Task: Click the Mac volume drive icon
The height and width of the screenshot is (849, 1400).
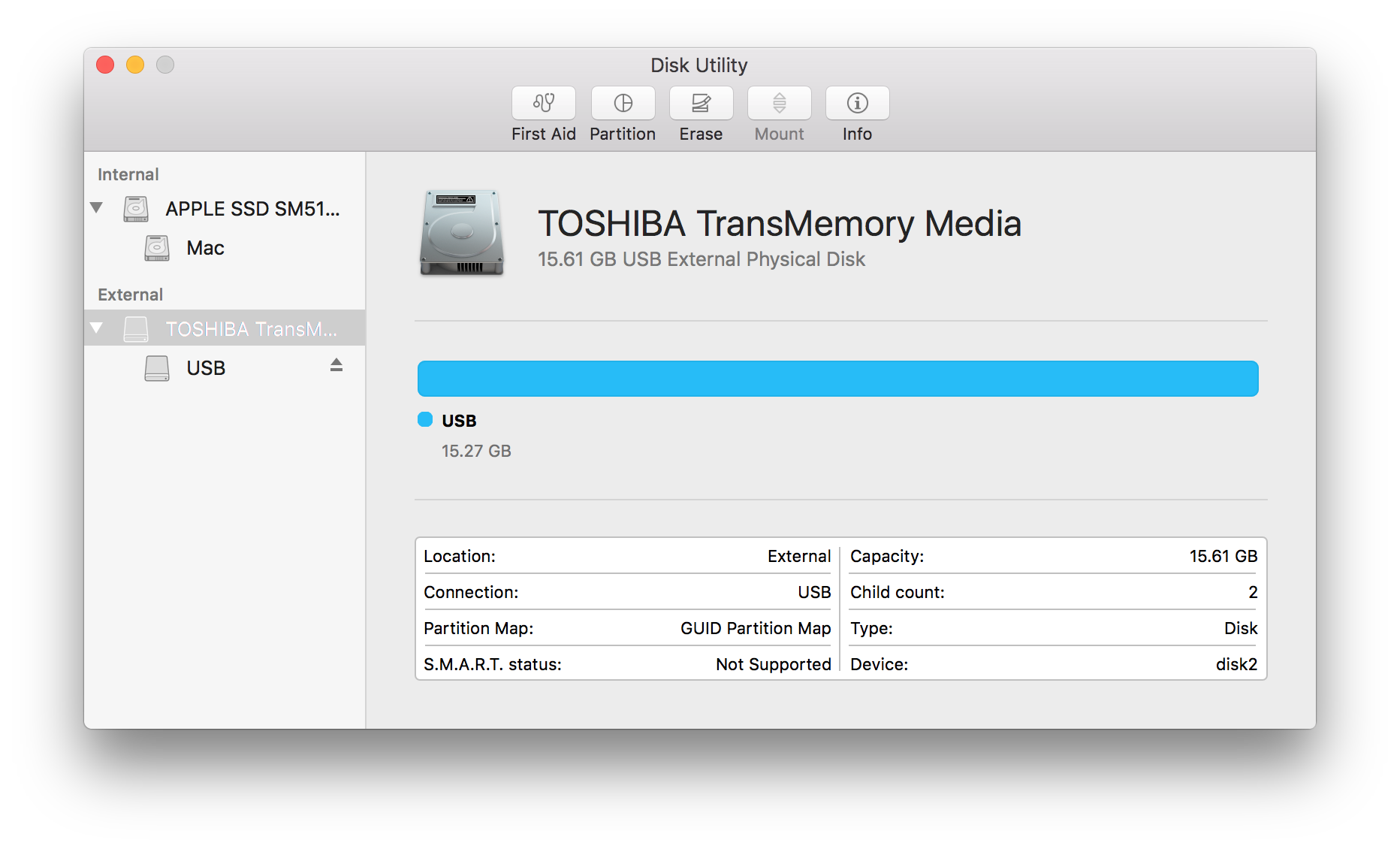Action: 157,248
